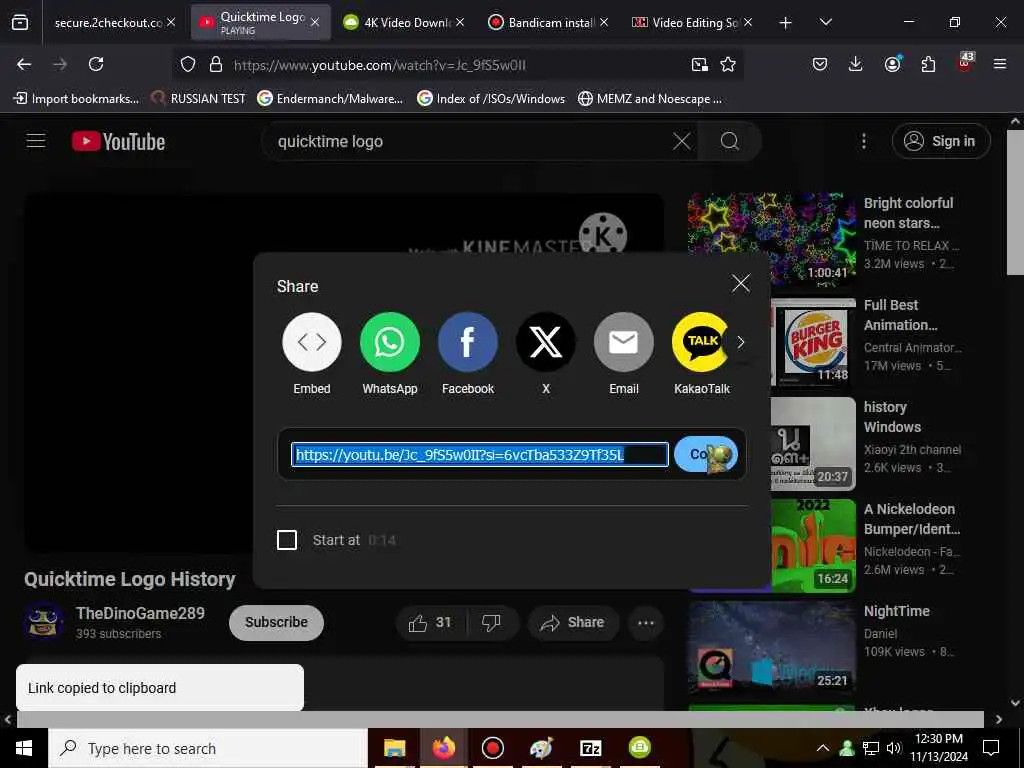Viewport: 1024px width, 768px height.
Task: Show more share options arrow
Action: tap(741, 342)
